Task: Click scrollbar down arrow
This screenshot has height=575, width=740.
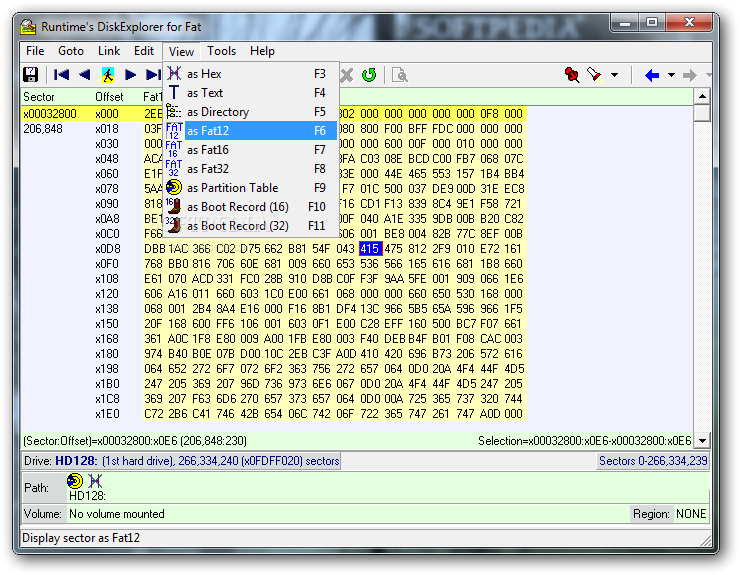Action: point(702,440)
